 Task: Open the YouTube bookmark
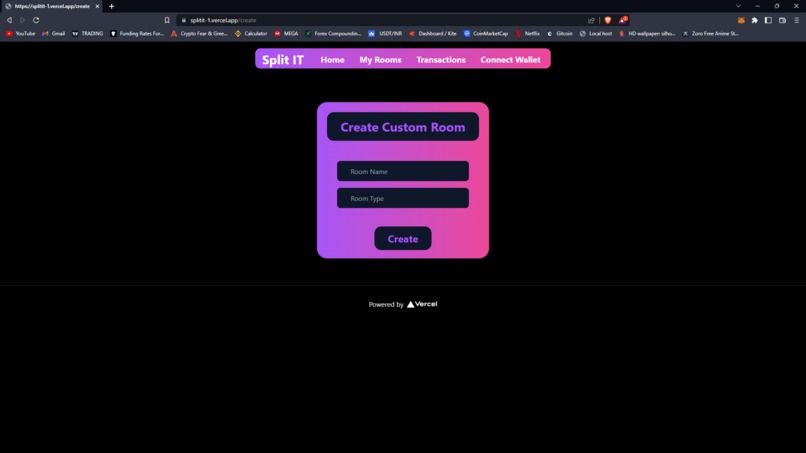pyautogui.click(x=21, y=33)
